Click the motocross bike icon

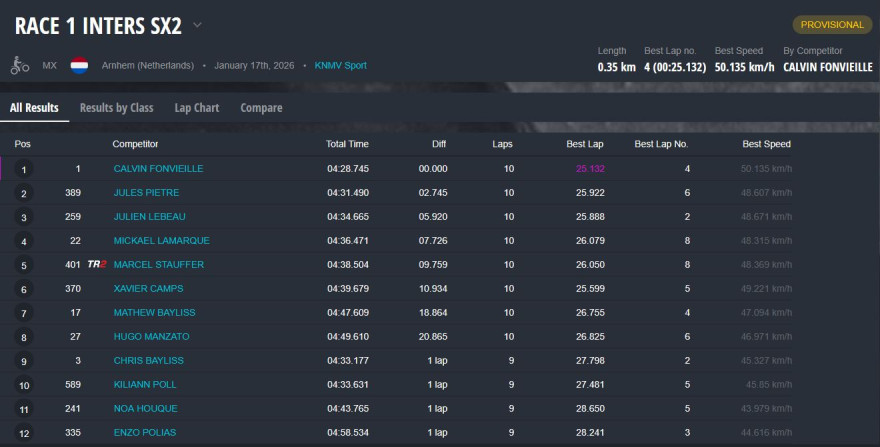(20, 66)
